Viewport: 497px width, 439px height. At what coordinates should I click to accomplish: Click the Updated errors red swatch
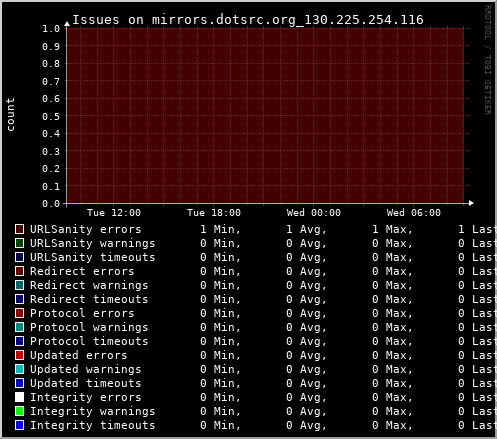click(19, 355)
